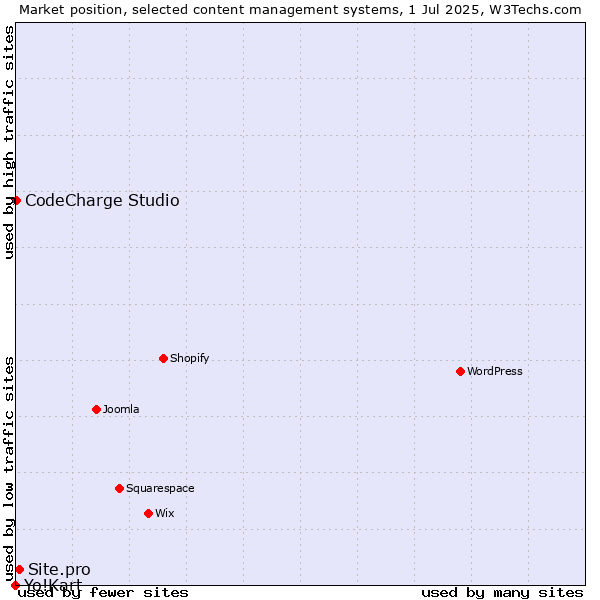Click the CodeCharge Studio red data point
The width and height of the screenshot is (600, 600).
coord(16,201)
